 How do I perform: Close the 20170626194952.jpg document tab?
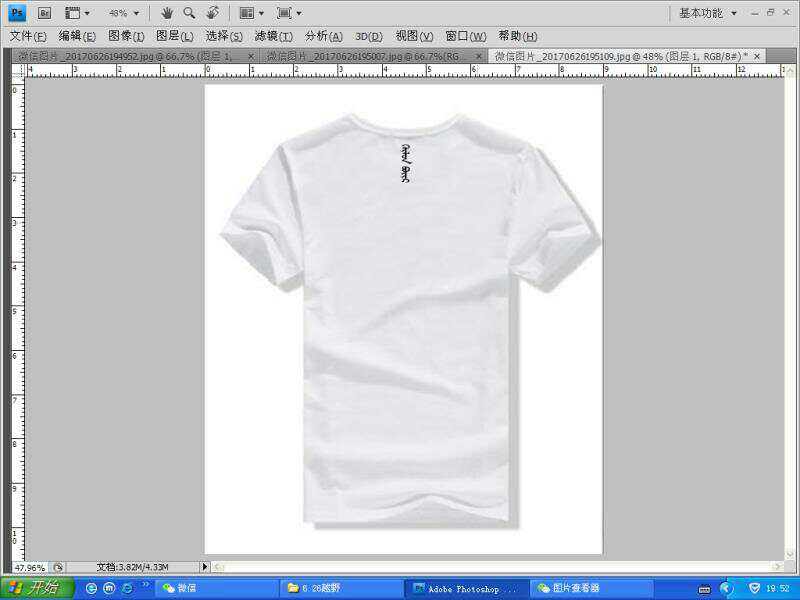pyautogui.click(x=251, y=56)
